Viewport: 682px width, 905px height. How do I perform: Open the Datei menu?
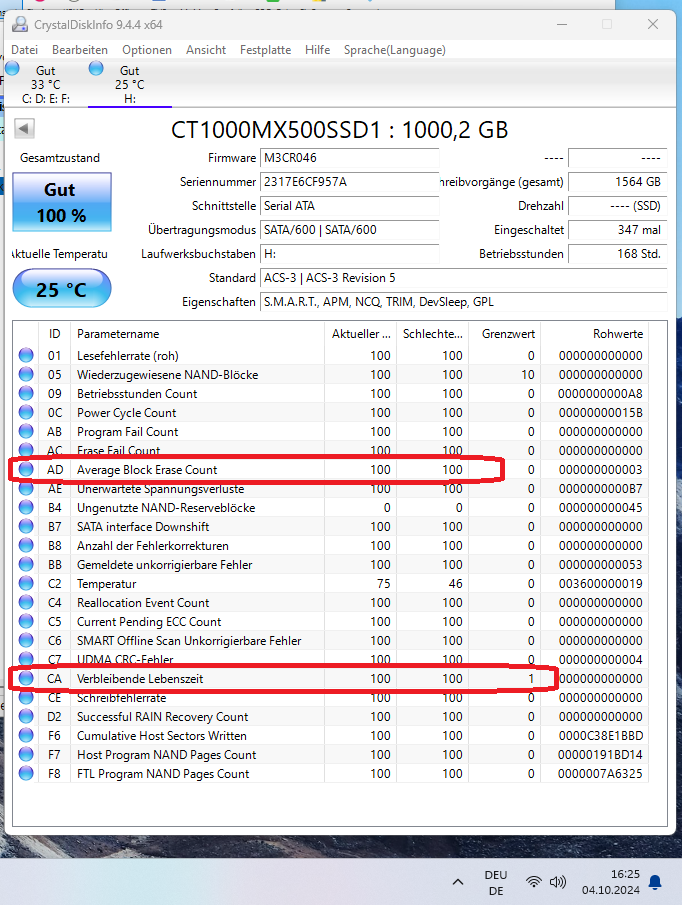(24, 50)
